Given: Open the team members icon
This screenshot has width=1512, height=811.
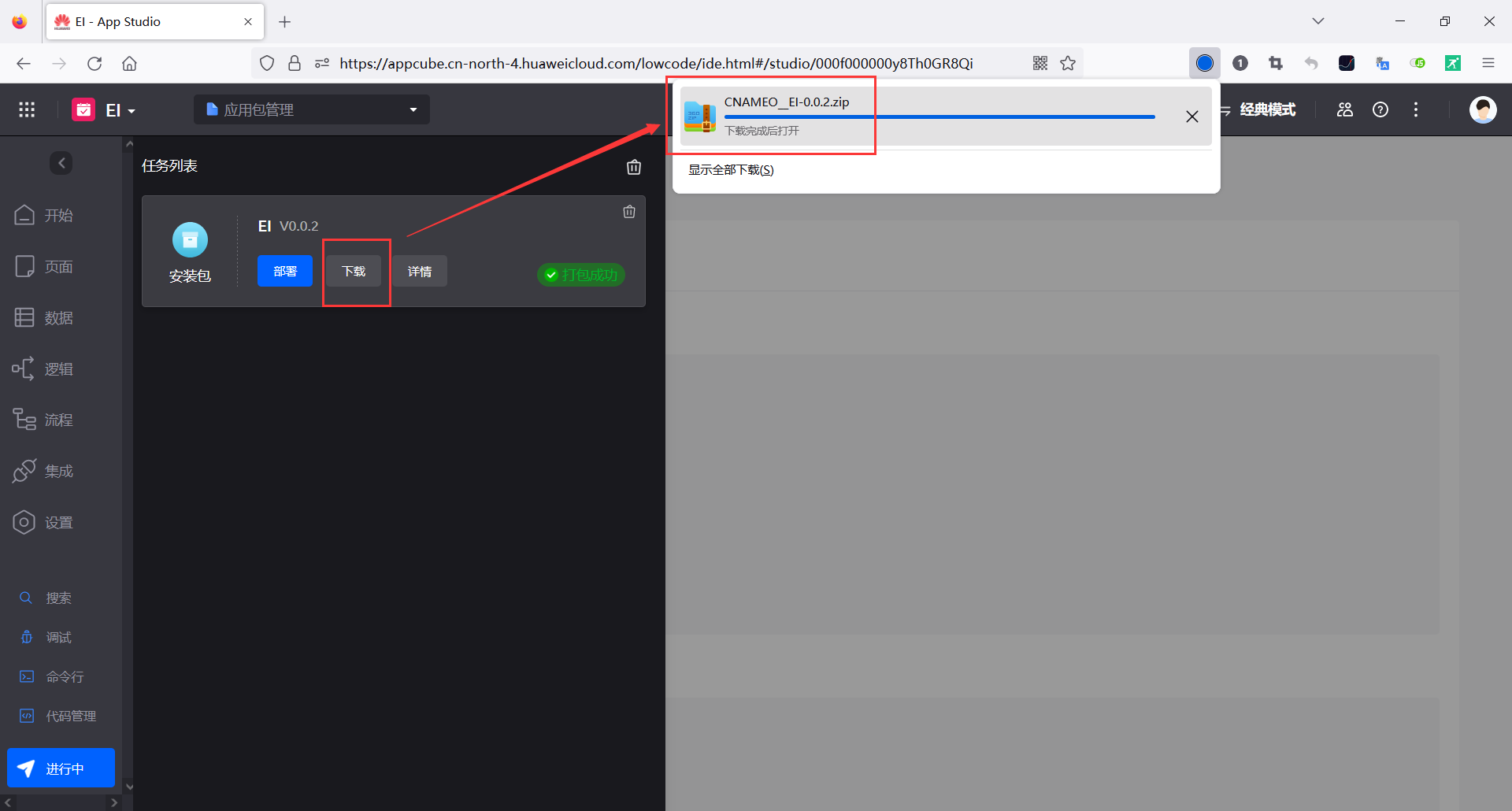Looking at the screenshot, I should pos(1345,109).
